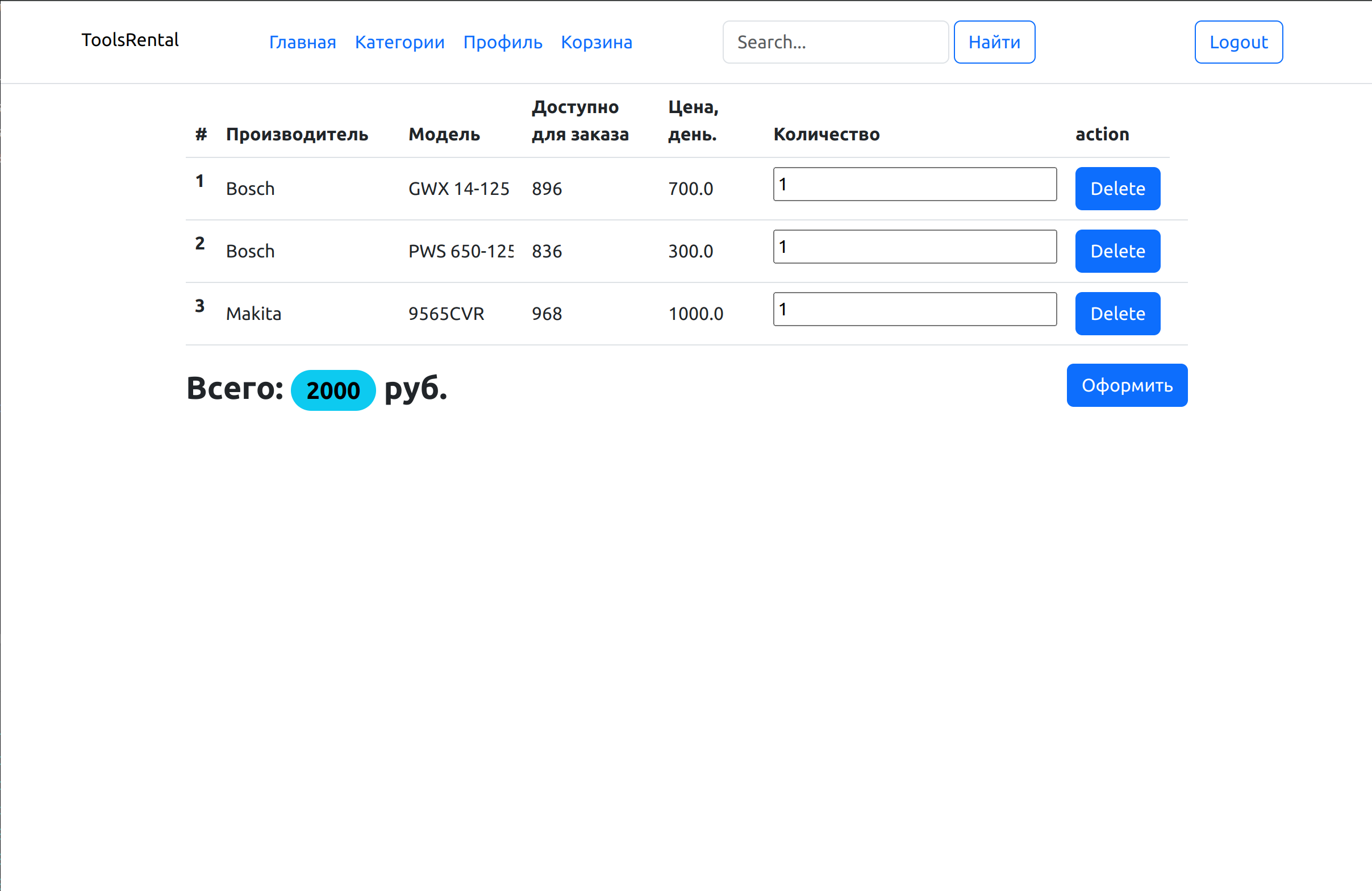Open the Профиль menu link
Viewport: 1372px width, 891px height.
pos(502,42)
